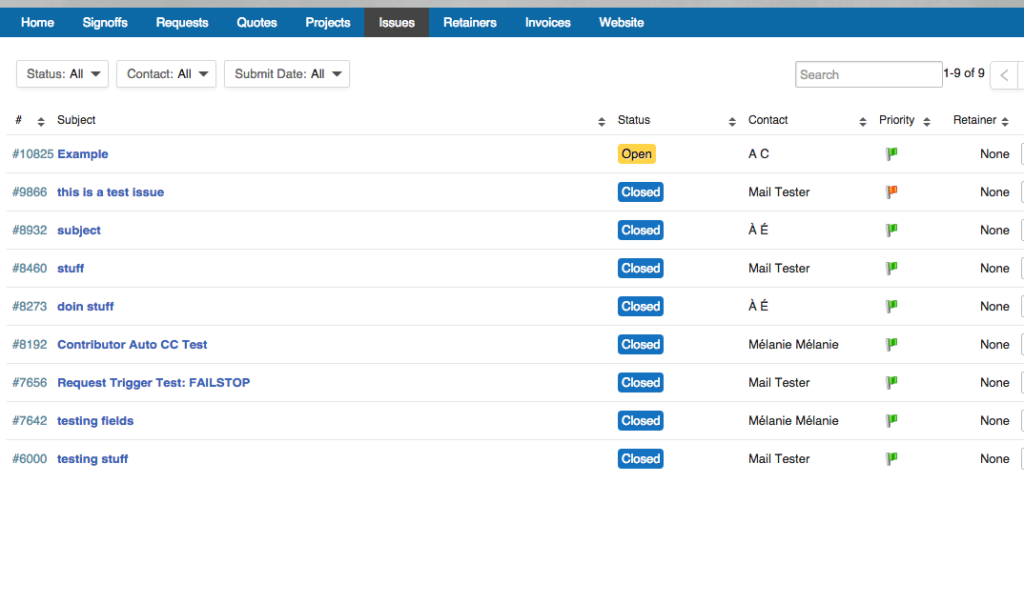Go to previous page arrow
The height and width of the screenshot is (604, 1024).
pyautogui.click(x=1004, y=74)
